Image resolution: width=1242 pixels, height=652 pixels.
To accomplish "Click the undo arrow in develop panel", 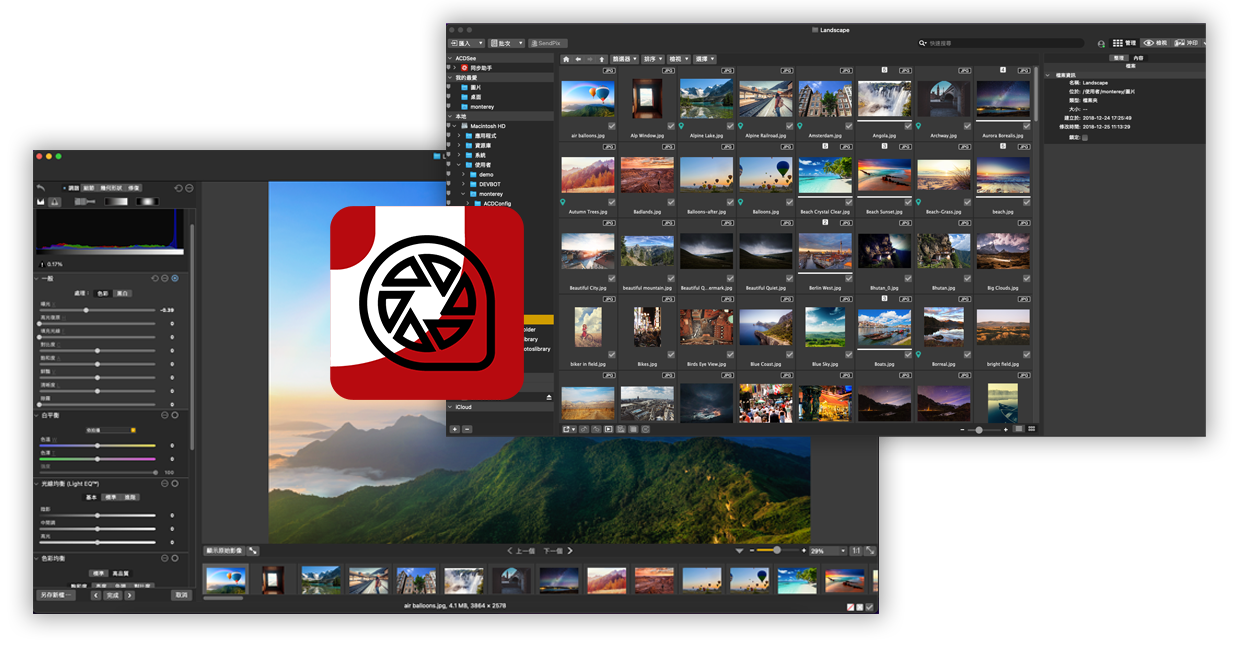I will (41, 187).
